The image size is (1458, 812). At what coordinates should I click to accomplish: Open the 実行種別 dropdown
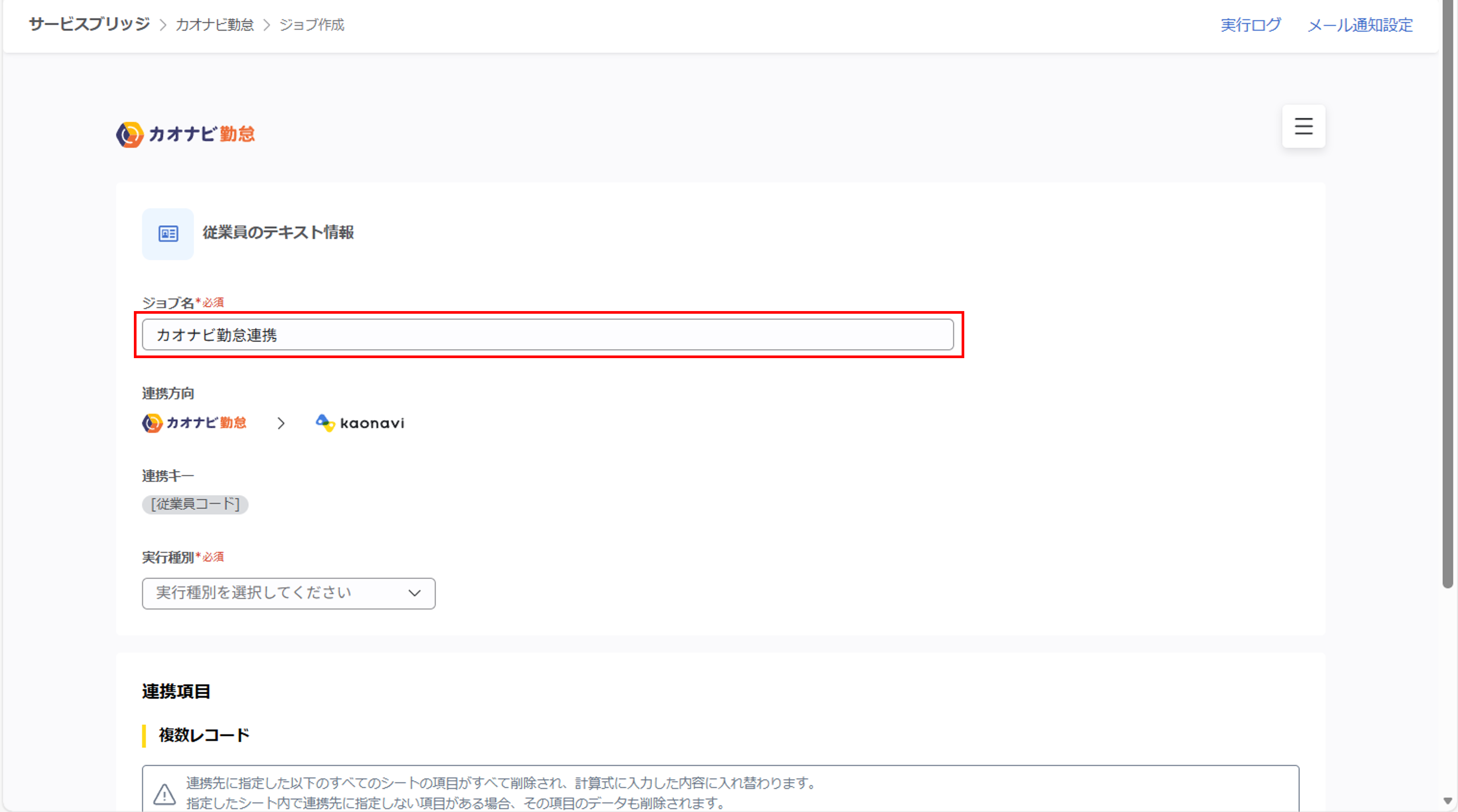pyautogui.click(x=289, y=593)
